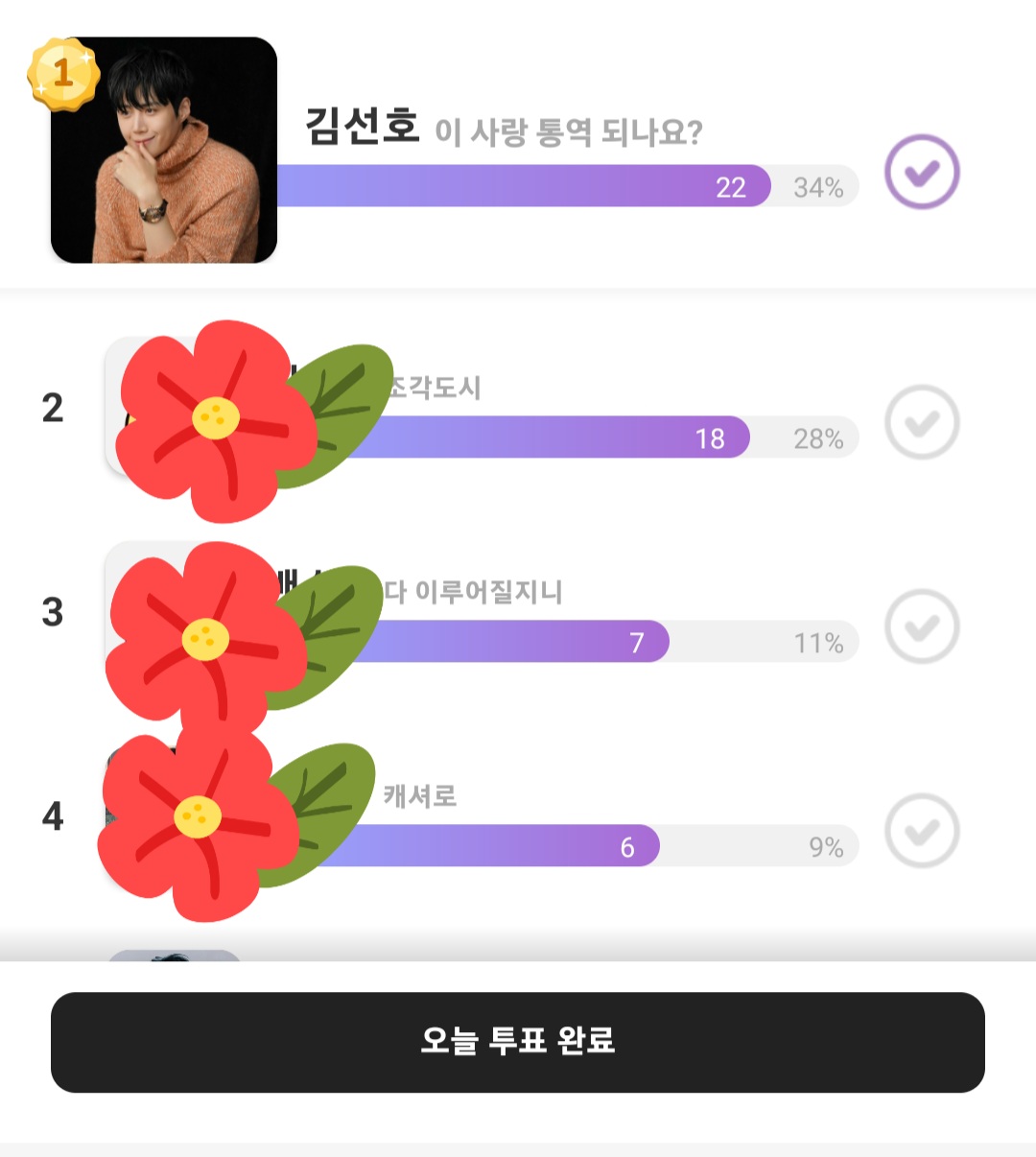1036x1157 pixels.
Task: Open the 이 사랑 통역 되나요? title link
Action: click(x=568, y=131)
